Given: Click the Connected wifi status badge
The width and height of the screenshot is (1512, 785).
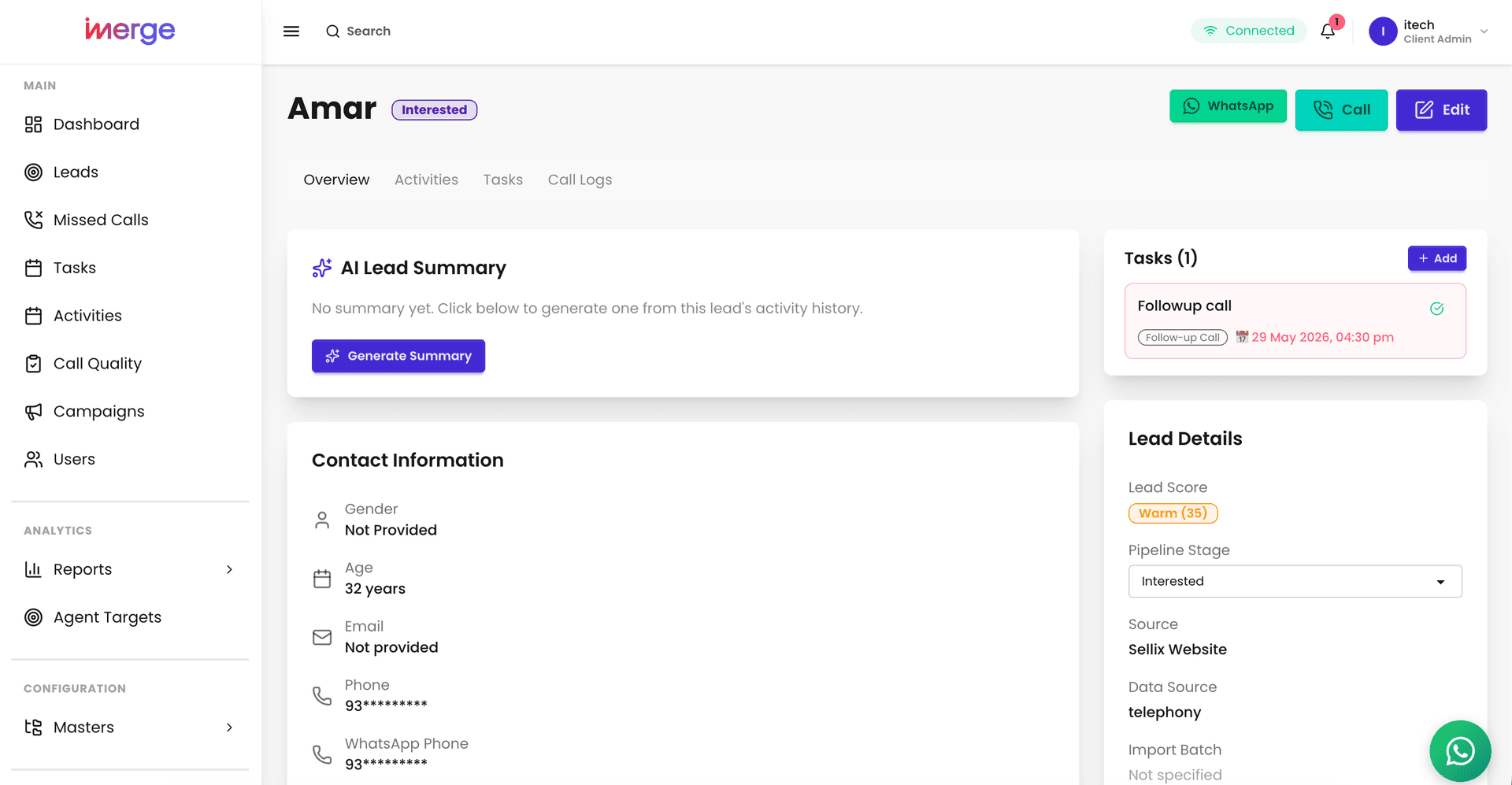Looking at the screenshot, I should click(1249, 31).
